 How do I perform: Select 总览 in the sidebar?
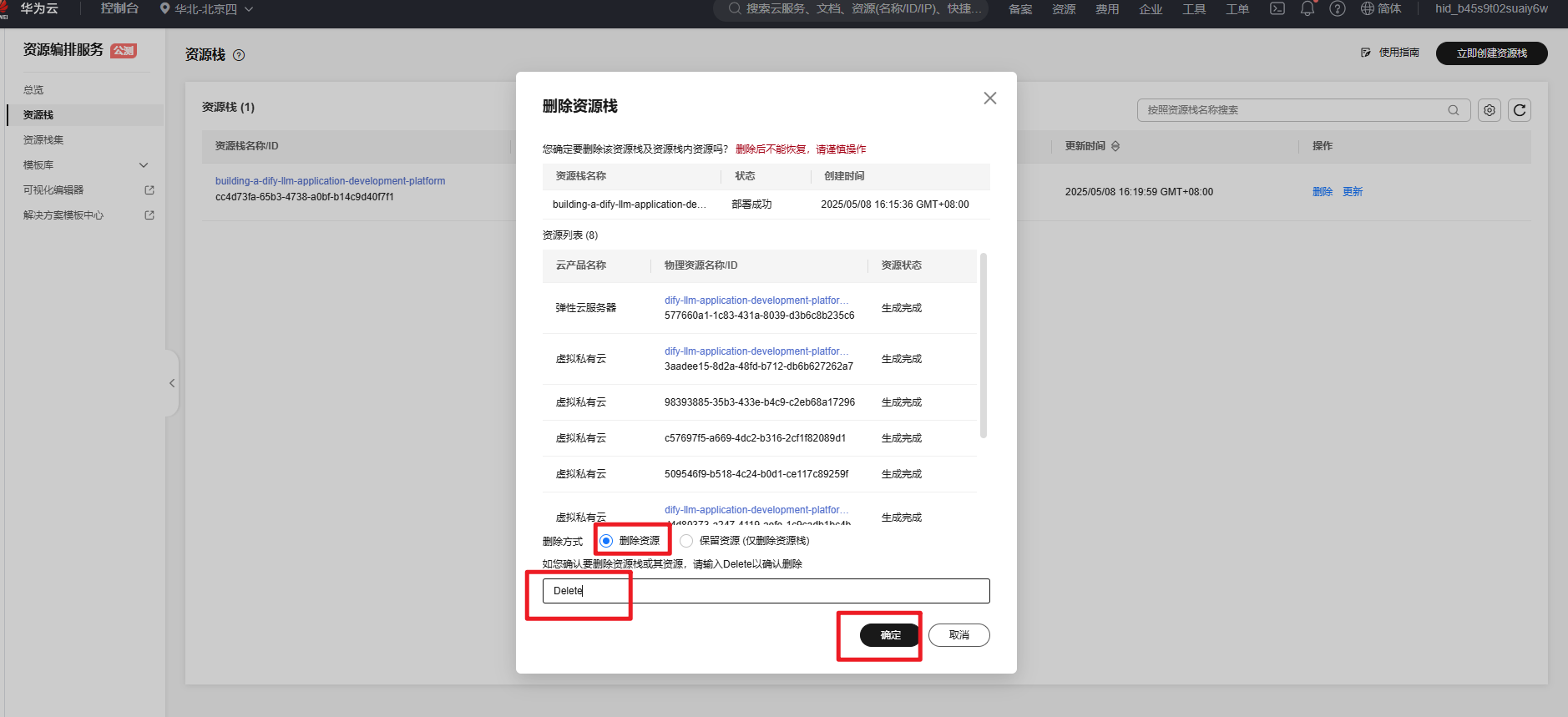click(x=33, y=90)
